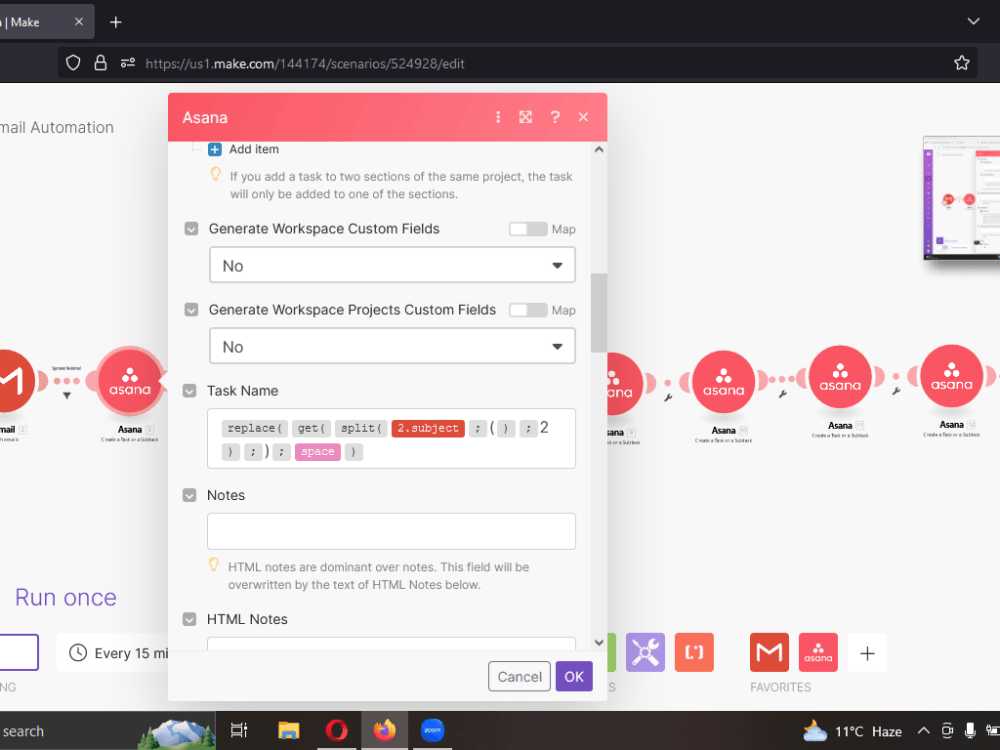This screenshot has width=1000, height=750.
Task: Click the blue Add item plus icon
Action: click(215, 149)
